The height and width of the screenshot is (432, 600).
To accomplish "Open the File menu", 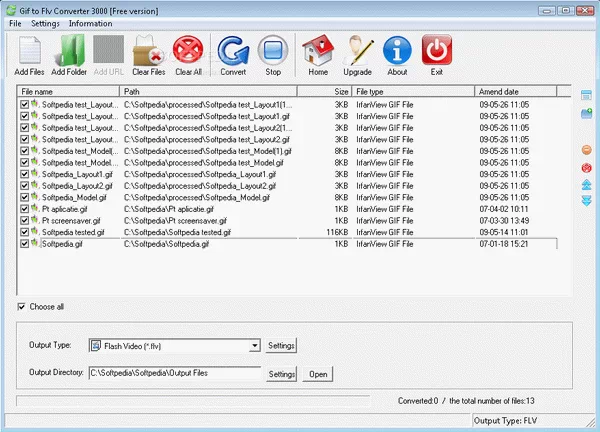I will pos(15,22).
